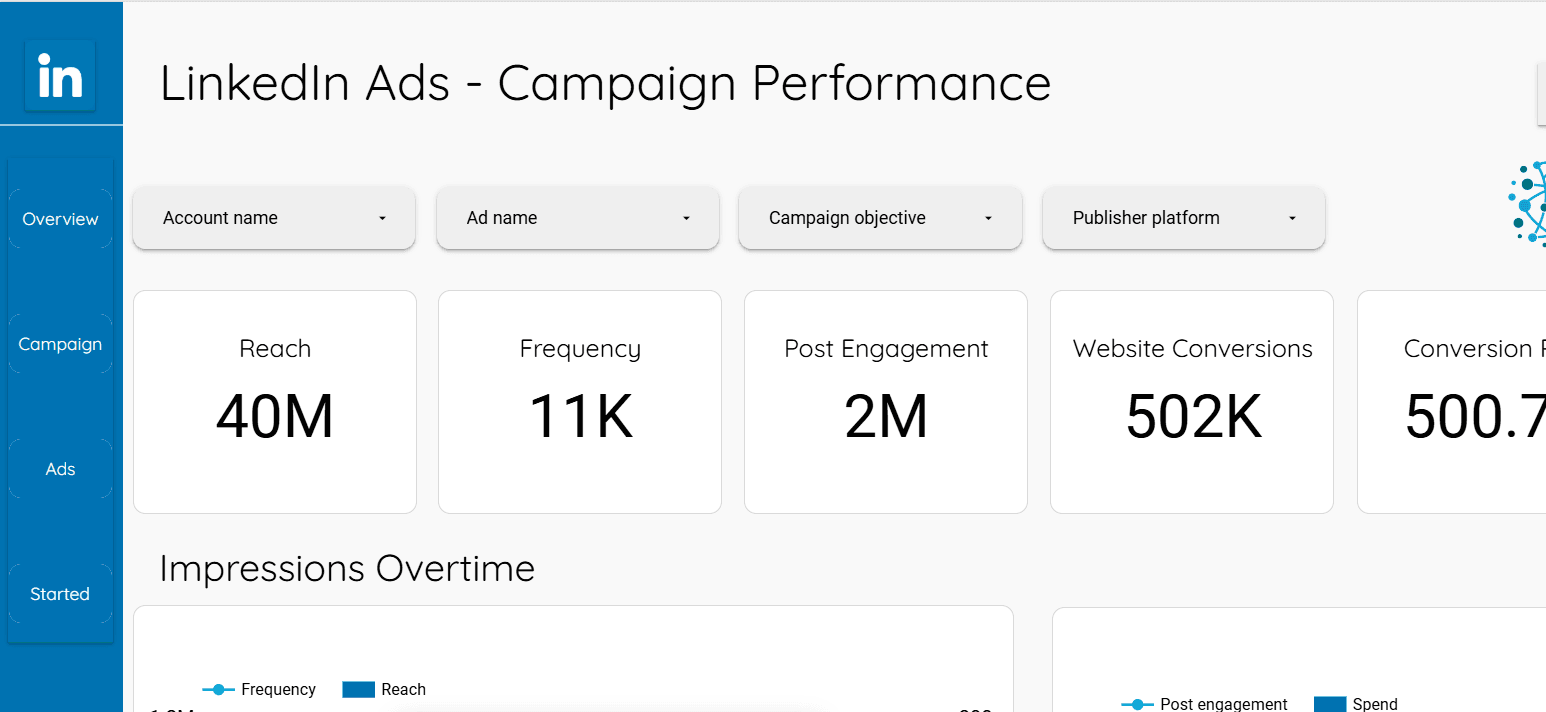Expand the Ad name filter
Screen dimensions: 1546x712
point(578,218)
